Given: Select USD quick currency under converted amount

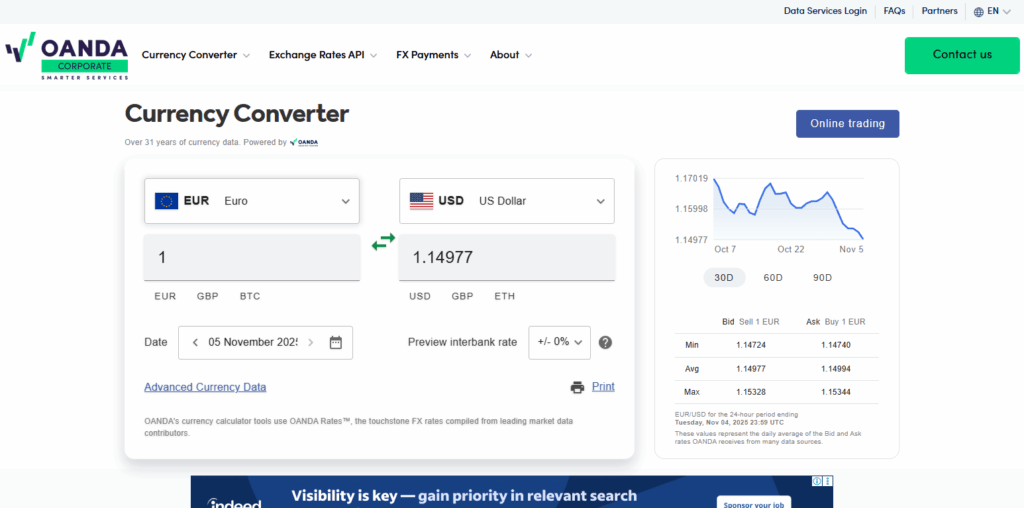Looking at the screenshot, I should (x=420, y=296).
